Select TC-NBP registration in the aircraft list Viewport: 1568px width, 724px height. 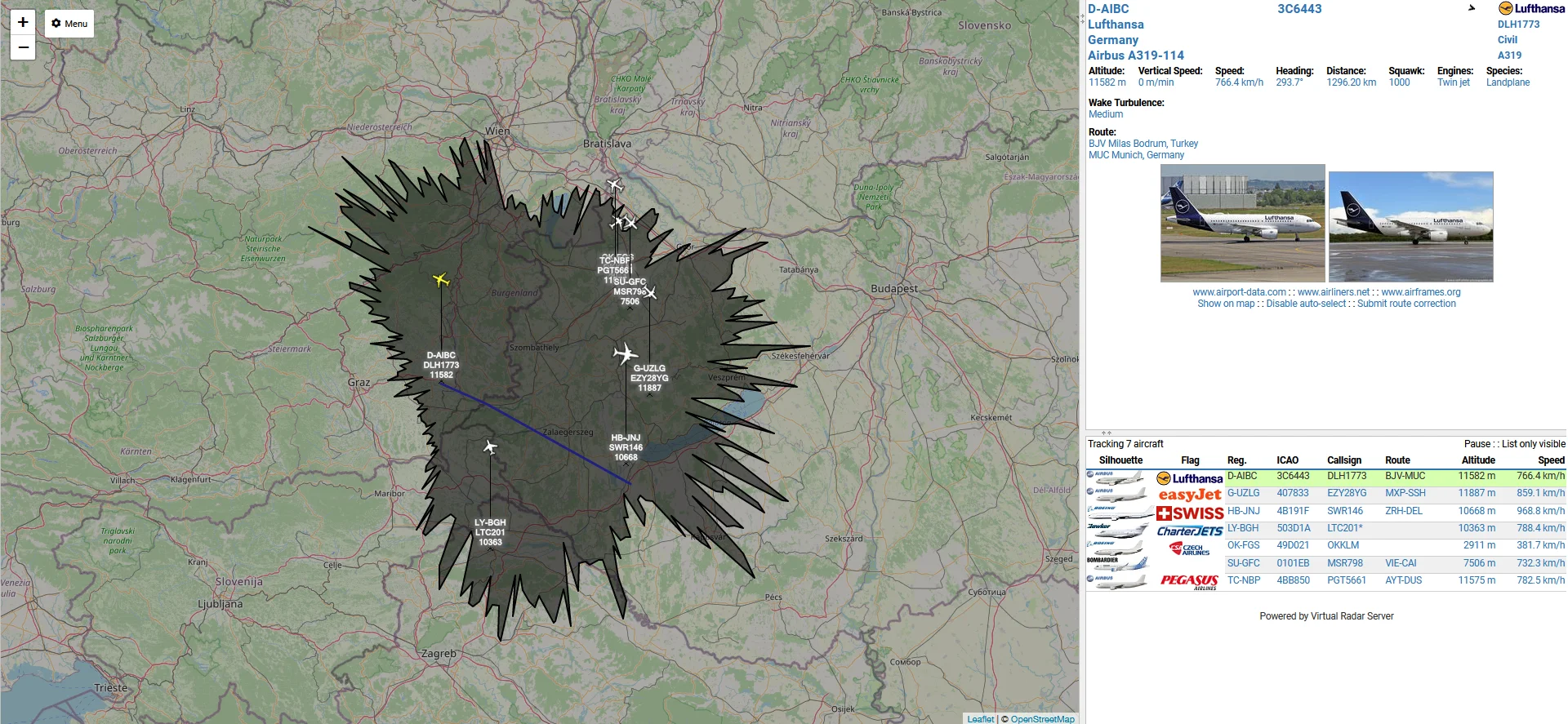(x=1244, y=580)
